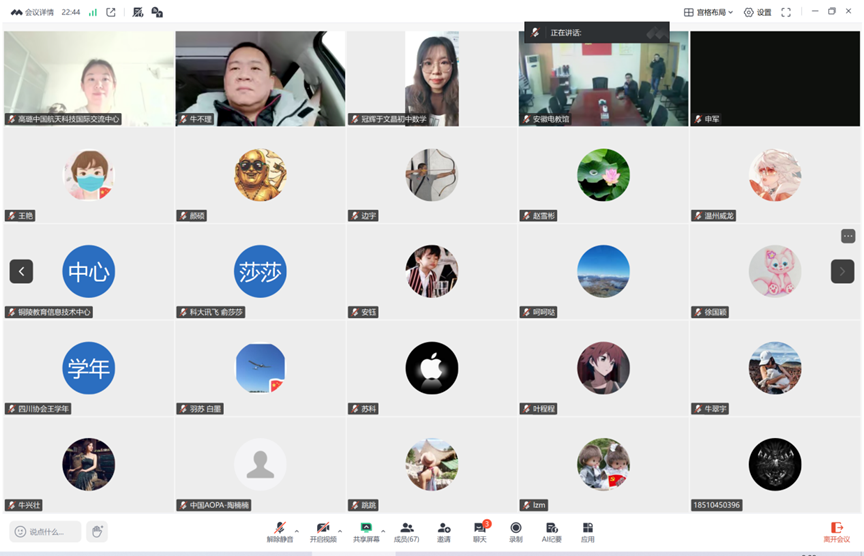
Task: Go to previous page of participants
Action: click(21, 271)
